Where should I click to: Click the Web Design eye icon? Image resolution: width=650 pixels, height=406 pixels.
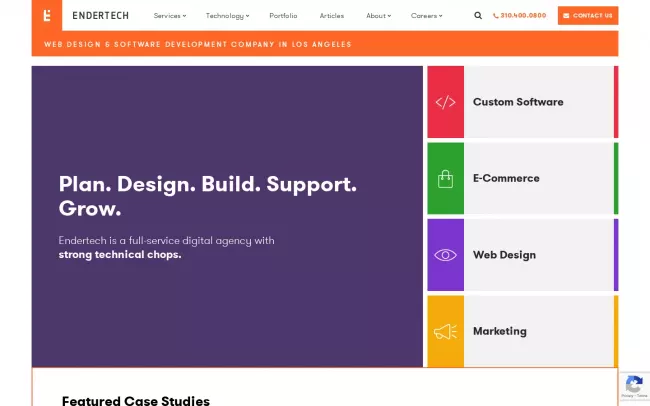point(445,255)
